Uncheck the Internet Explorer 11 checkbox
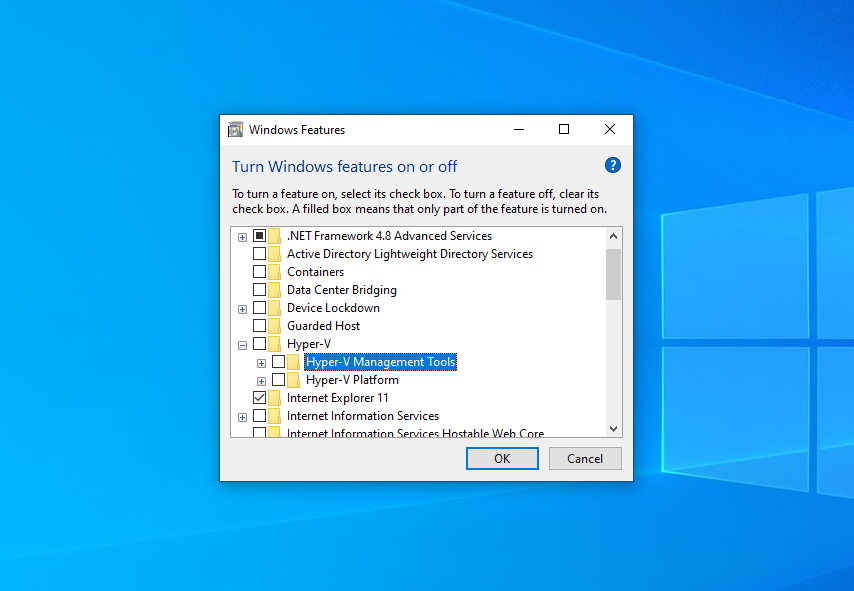 coord(259,398)
